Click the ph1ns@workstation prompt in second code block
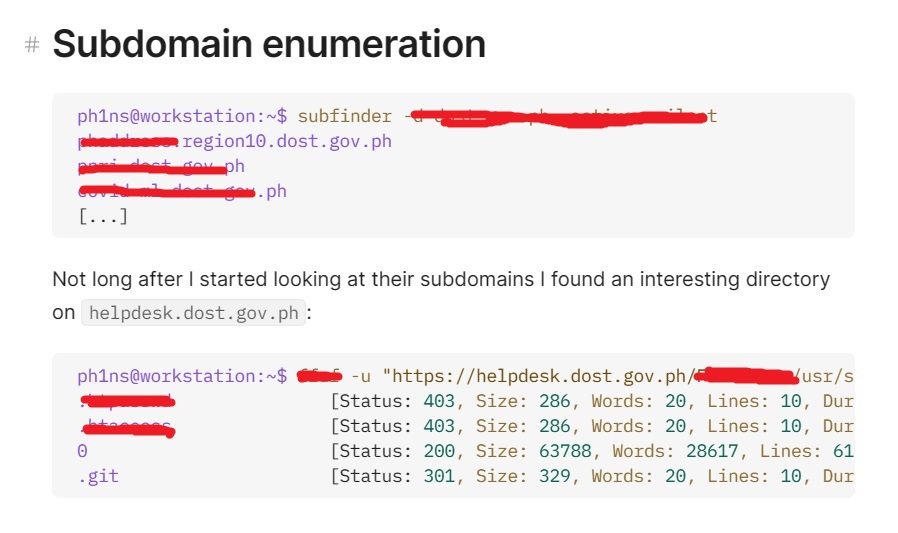 click(182, 376)
